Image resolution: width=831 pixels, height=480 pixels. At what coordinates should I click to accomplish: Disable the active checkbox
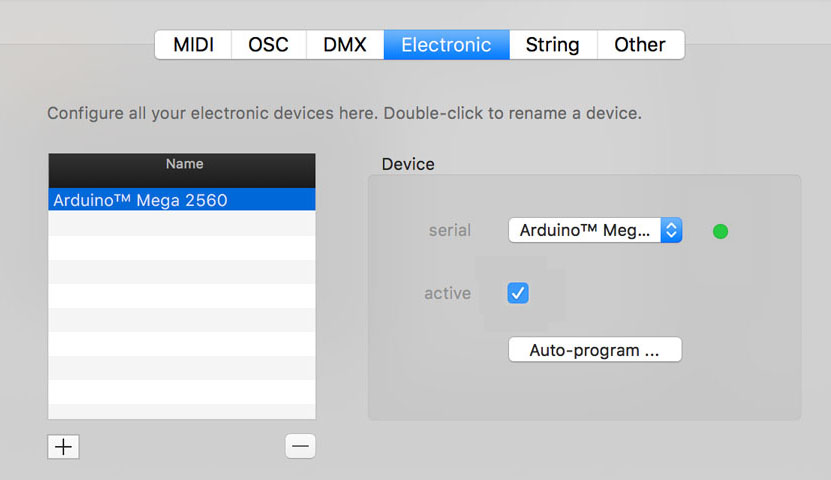coord(518,293)
